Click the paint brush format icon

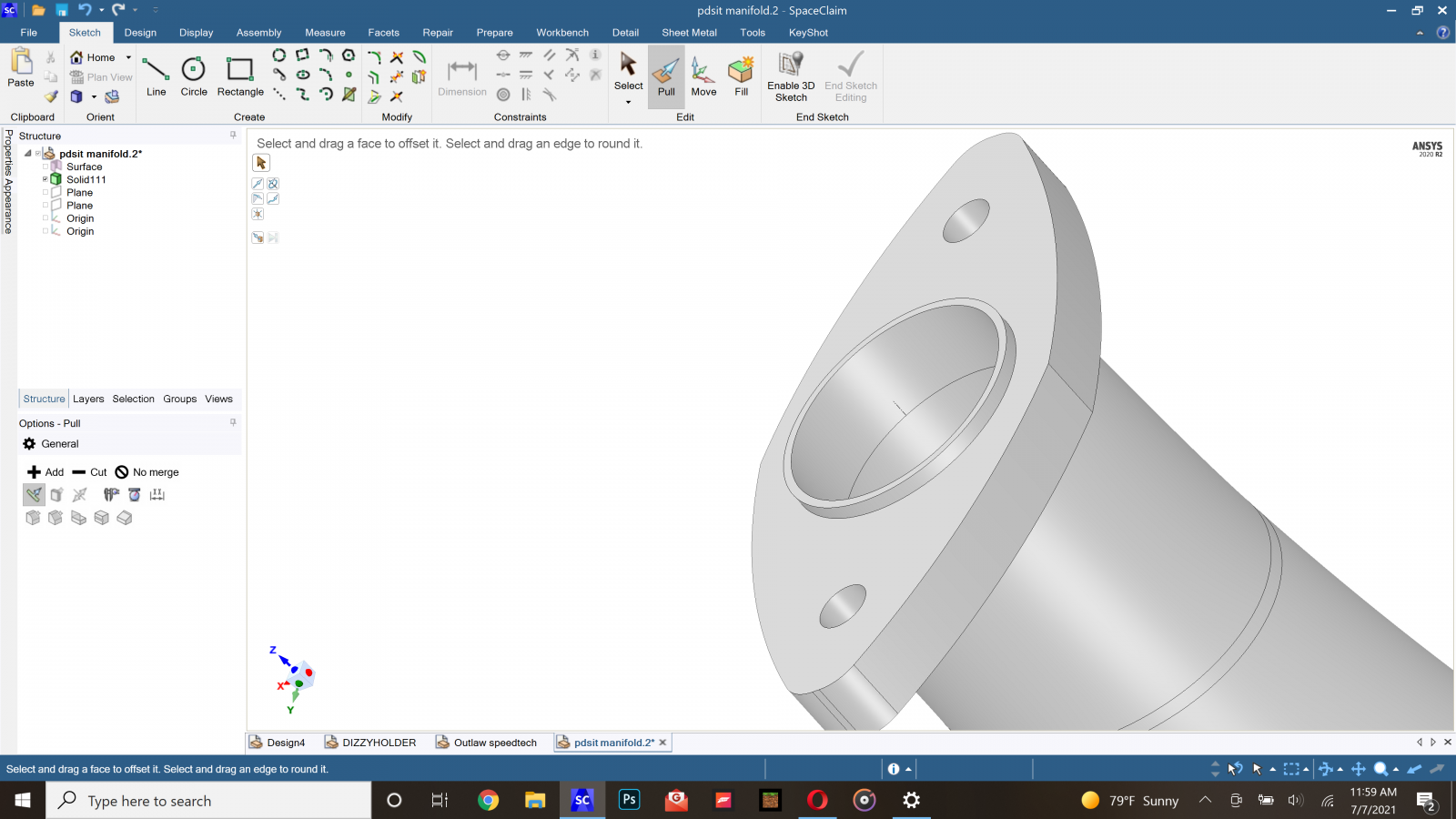(x=51, y=96)
